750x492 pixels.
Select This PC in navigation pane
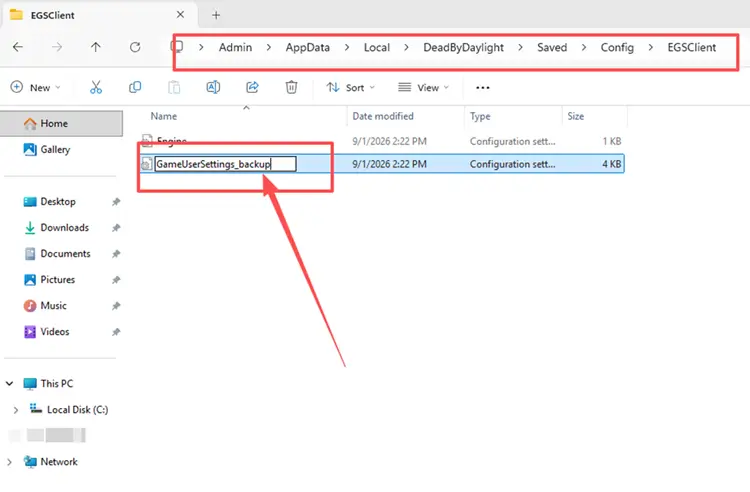(56, 383)
